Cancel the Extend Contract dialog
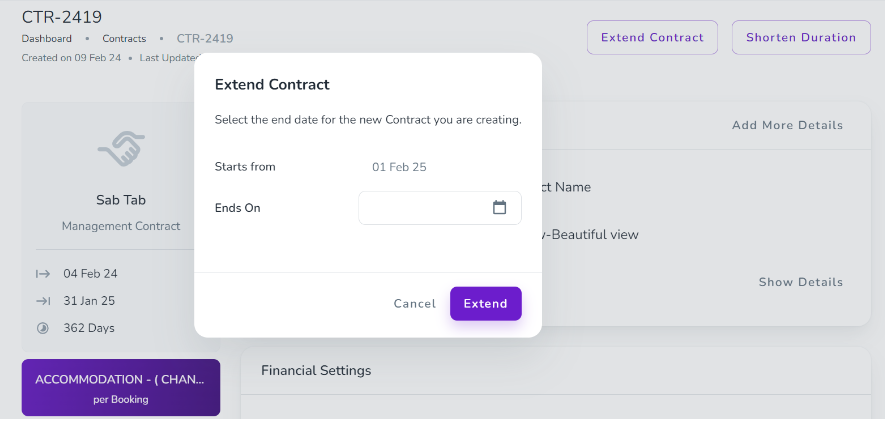Image resolution: width=885 pixels, height=422 pixels. [414, 304]
